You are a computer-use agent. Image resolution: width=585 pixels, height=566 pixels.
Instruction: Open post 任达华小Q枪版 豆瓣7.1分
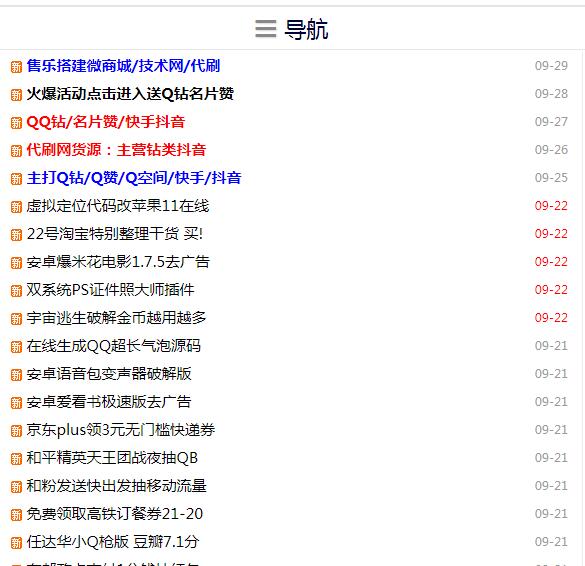pos(113,542)
